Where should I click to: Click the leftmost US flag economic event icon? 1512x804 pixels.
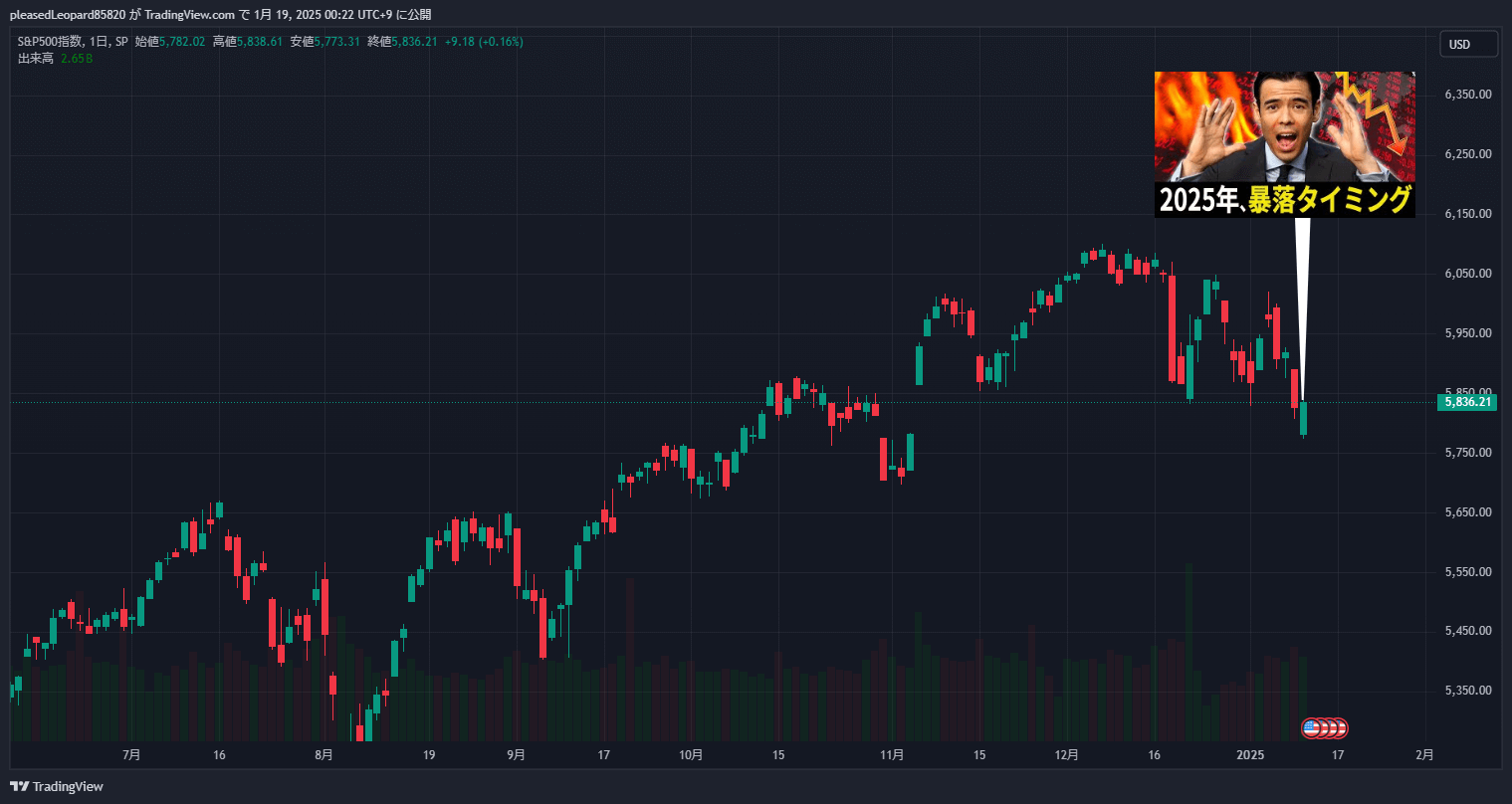point(1311,728)
